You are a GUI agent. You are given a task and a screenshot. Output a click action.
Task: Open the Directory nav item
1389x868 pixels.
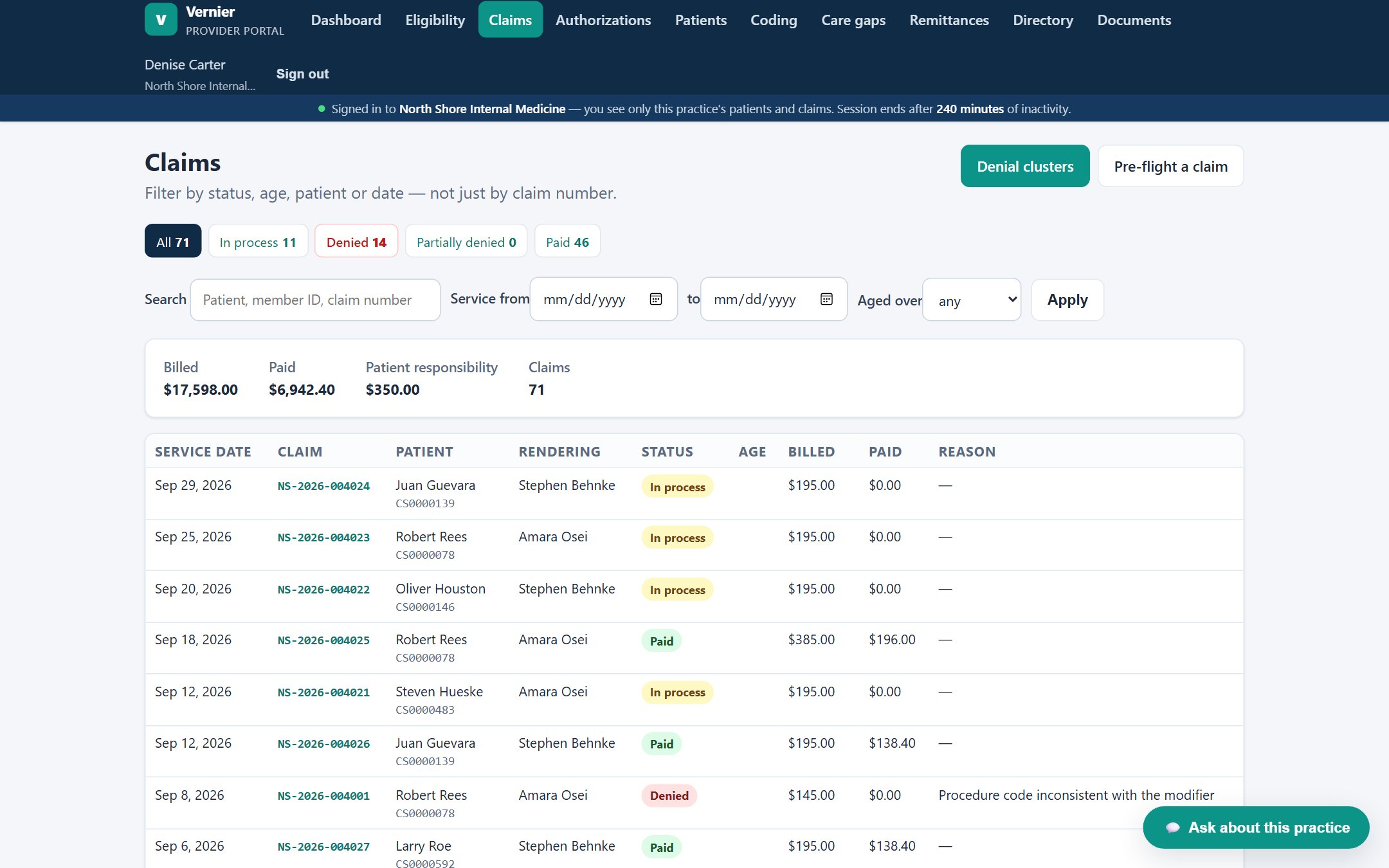(1043, 20)
